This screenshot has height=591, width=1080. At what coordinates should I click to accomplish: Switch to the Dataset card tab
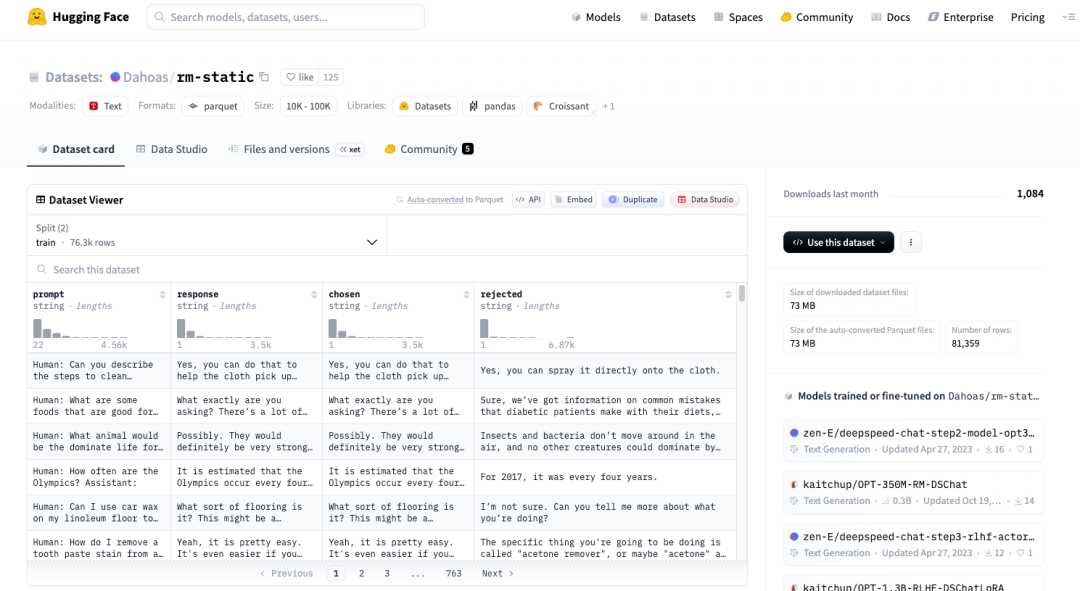(x=76, y=149)
